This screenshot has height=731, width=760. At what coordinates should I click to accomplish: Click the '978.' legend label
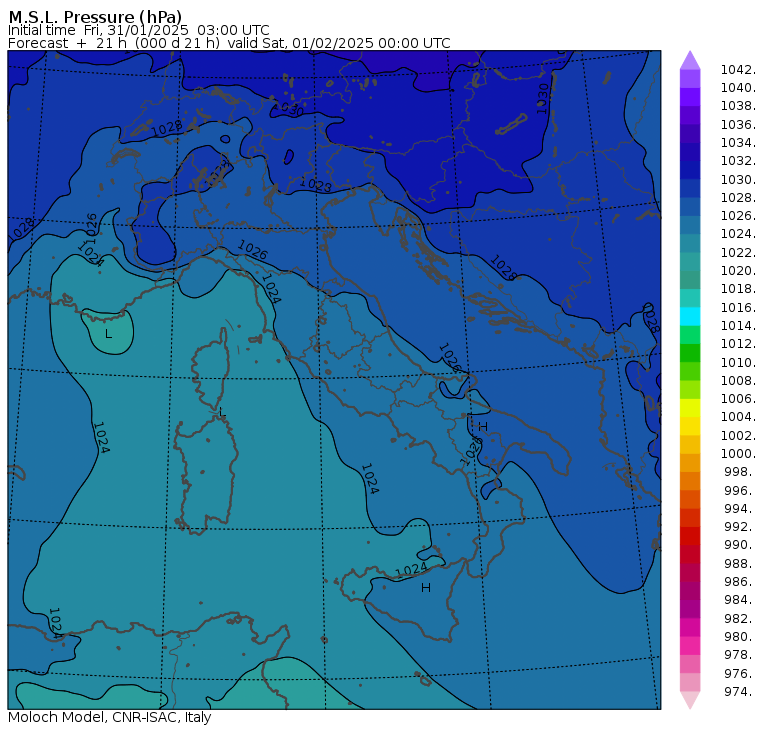coord(740,655)
